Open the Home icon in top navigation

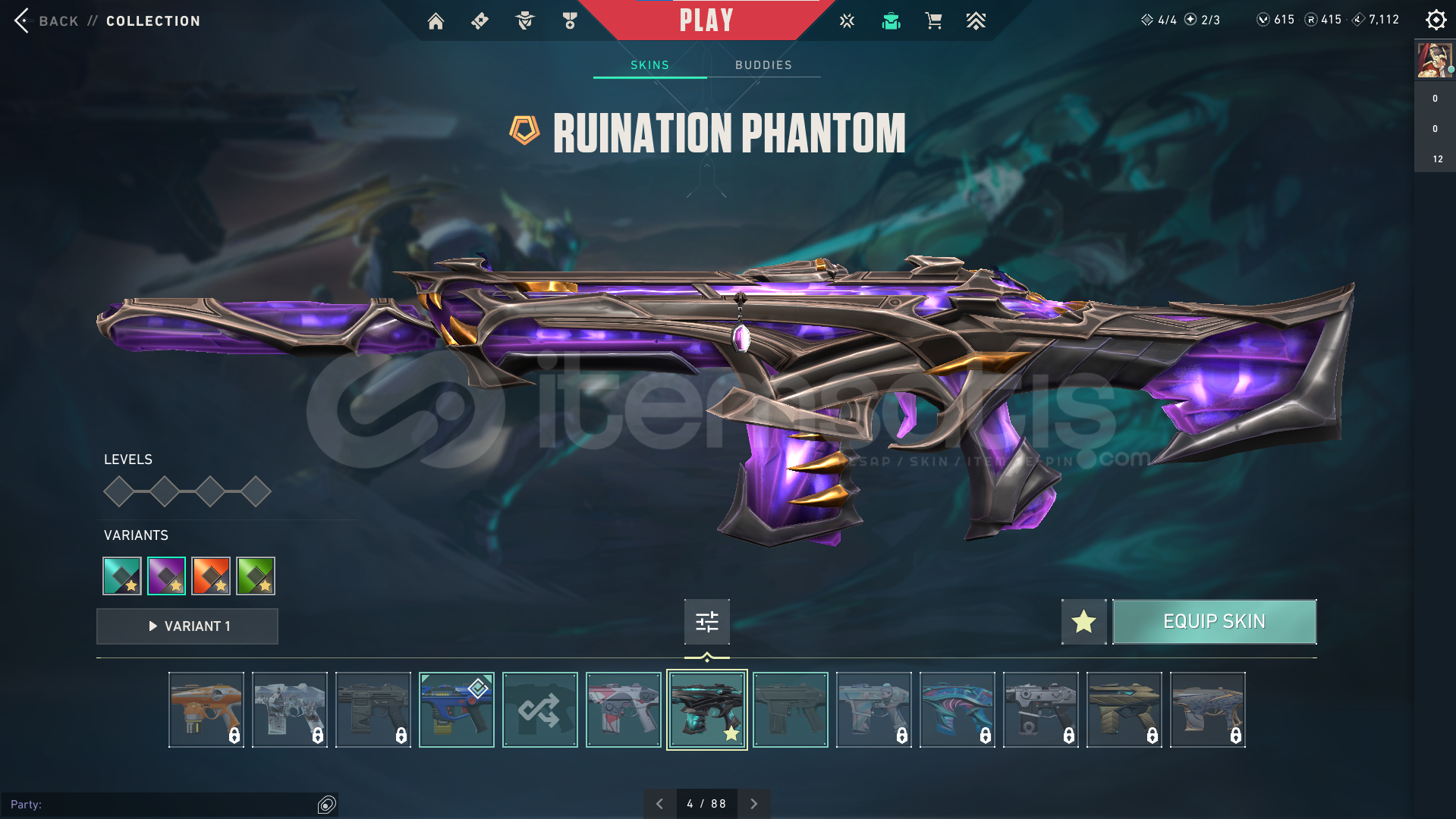pos(436,21)
